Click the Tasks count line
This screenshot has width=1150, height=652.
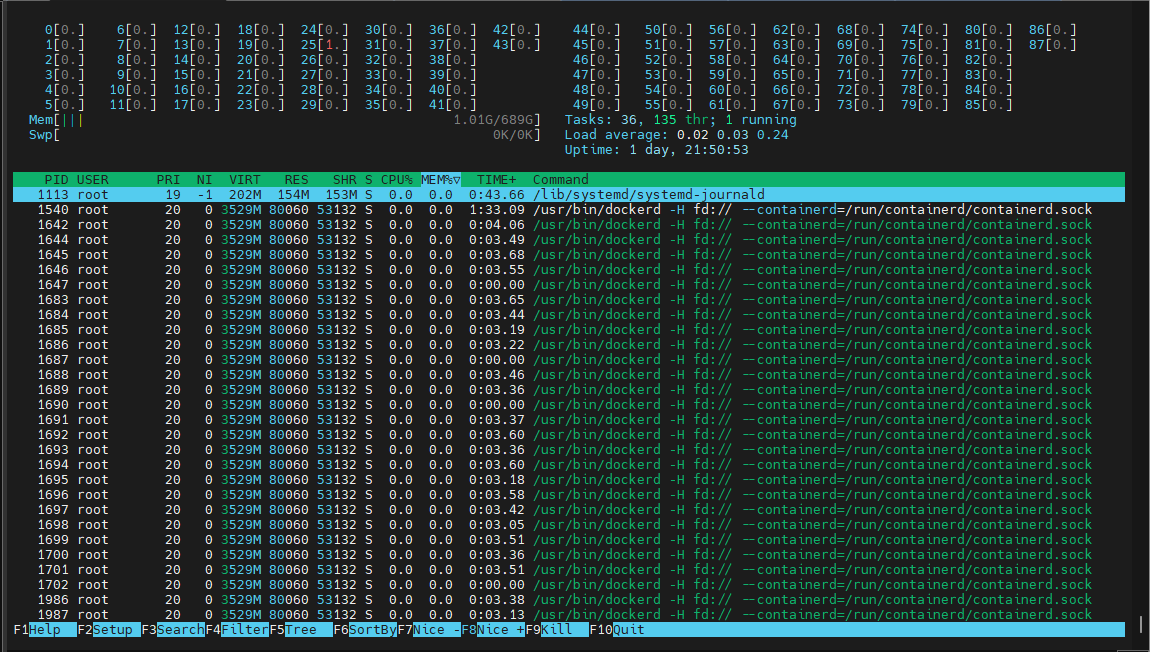[x=680, y=120]
